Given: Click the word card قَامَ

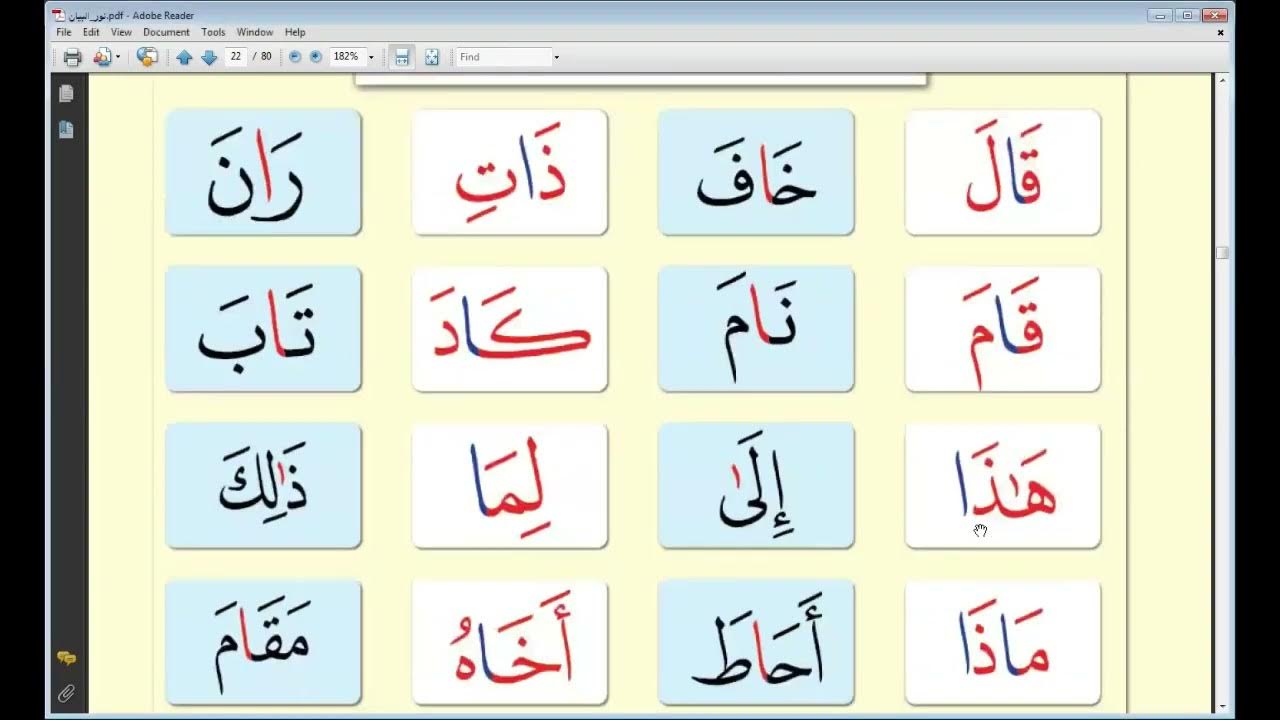Looking at the screenshot, I should click(x=1003, y=329).
